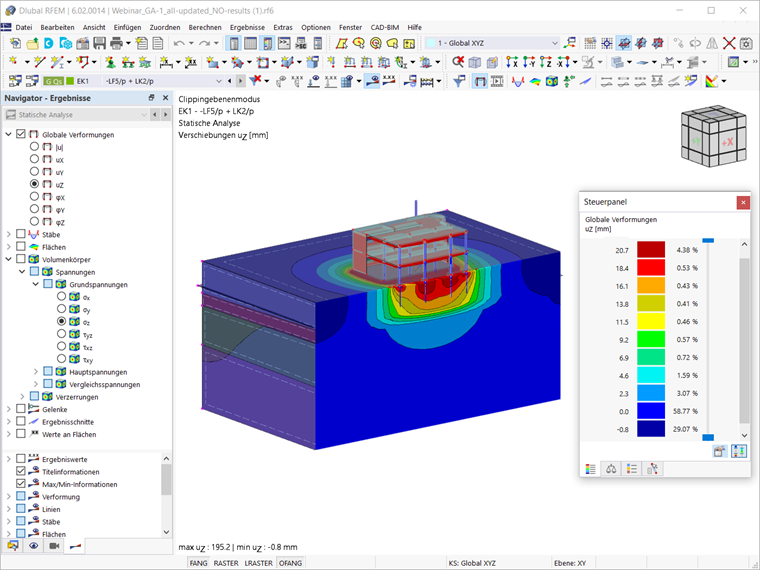Expand the Gelenke tree node

coord(8,409)
